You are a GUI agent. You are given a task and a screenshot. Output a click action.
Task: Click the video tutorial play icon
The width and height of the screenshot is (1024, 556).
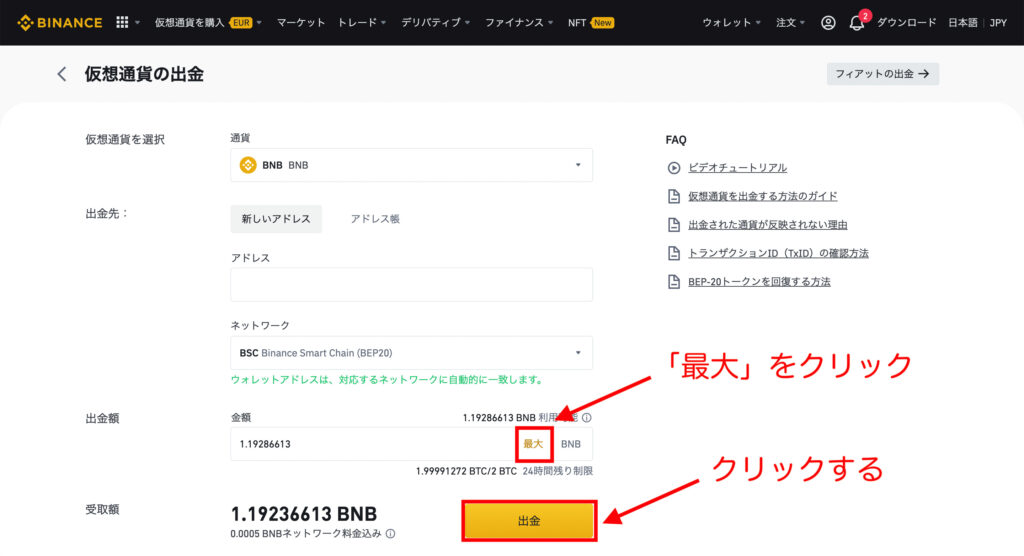click(x=674, y=168)
